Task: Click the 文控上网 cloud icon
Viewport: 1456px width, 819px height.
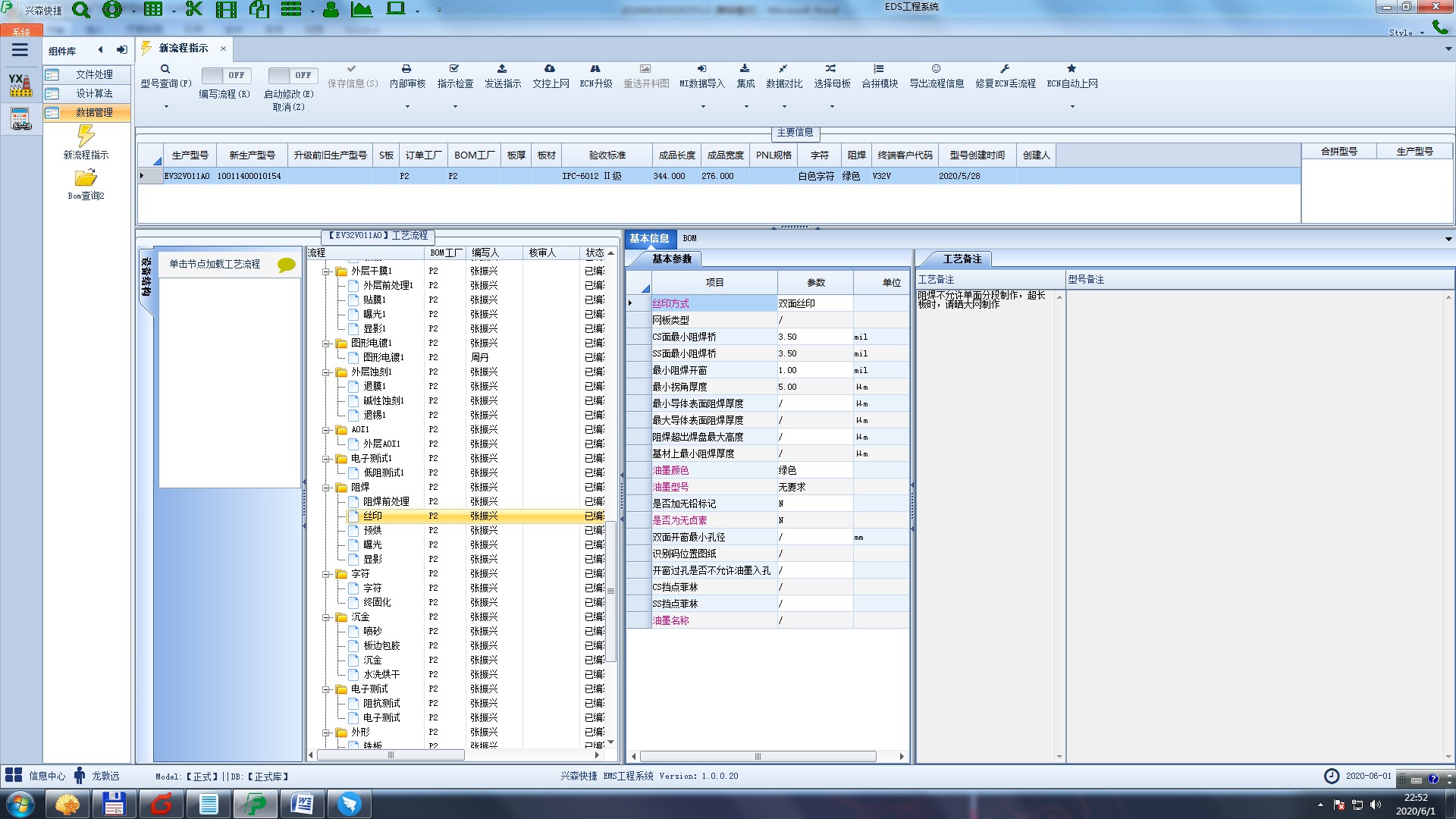Action: (550, 69)
